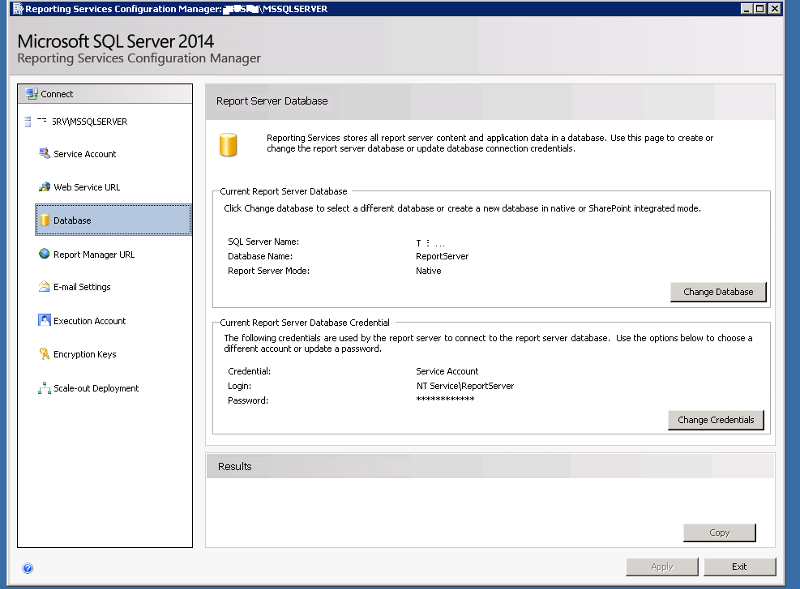Show the Scale-out Deployment page

click(96, 388)
